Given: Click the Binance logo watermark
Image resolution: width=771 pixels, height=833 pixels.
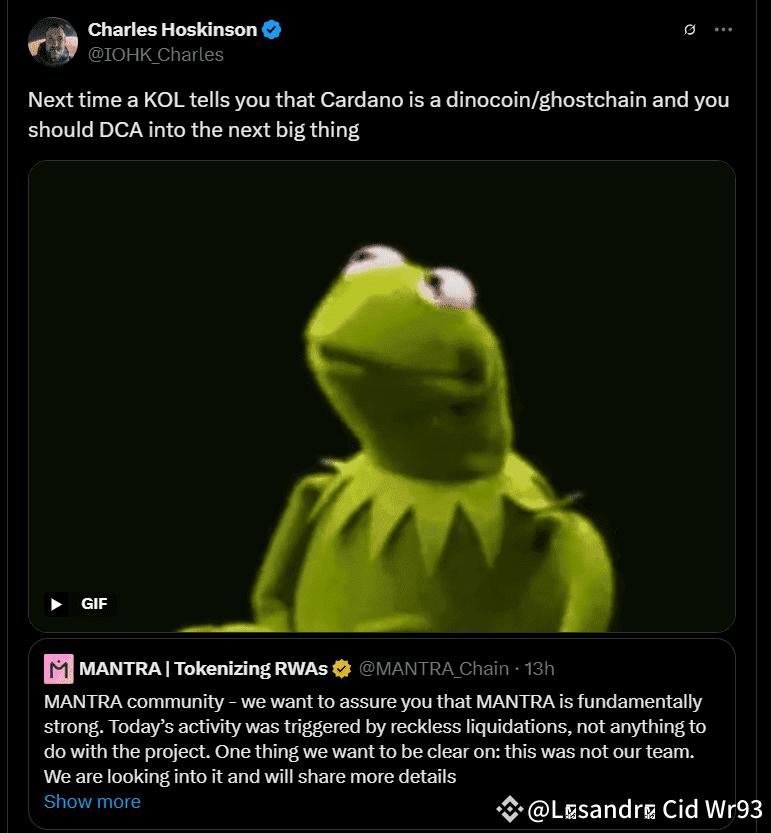Looking at the screenshot, I should coord(511,808).
